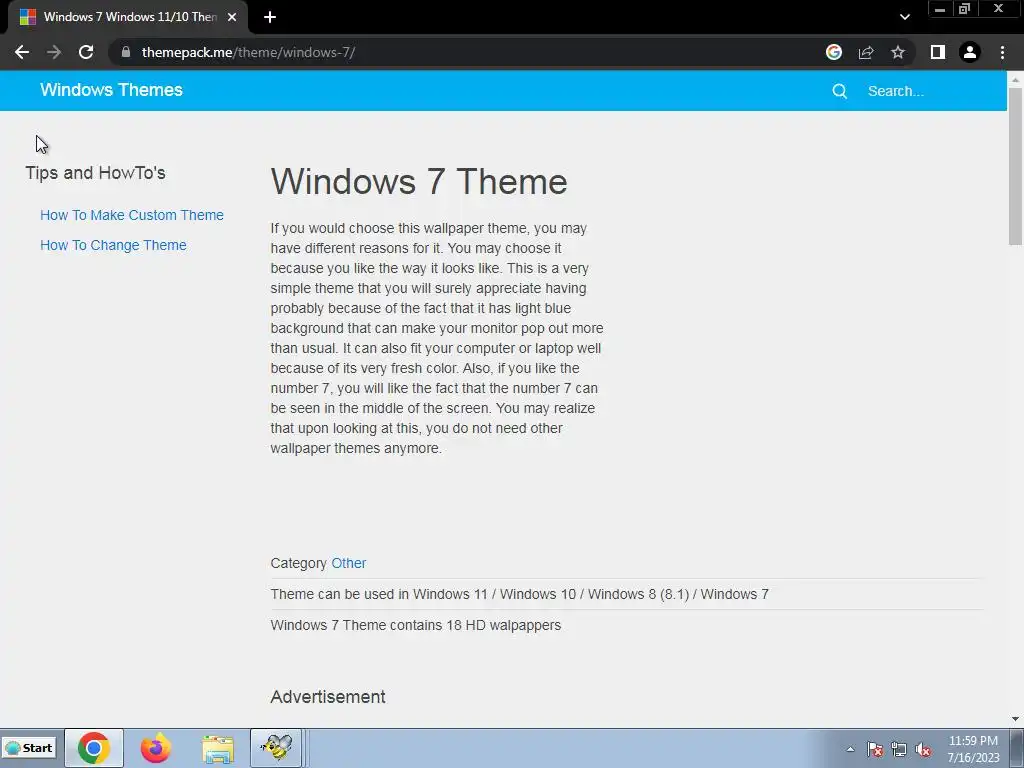1024x768 pixels.
Task: Open the Chrome three-dot menu
Action: tap(1002, 52)
